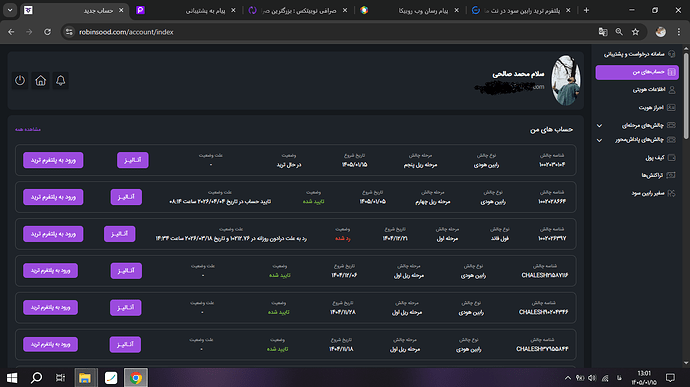Open the notifications bell icon

click(61, 81)
